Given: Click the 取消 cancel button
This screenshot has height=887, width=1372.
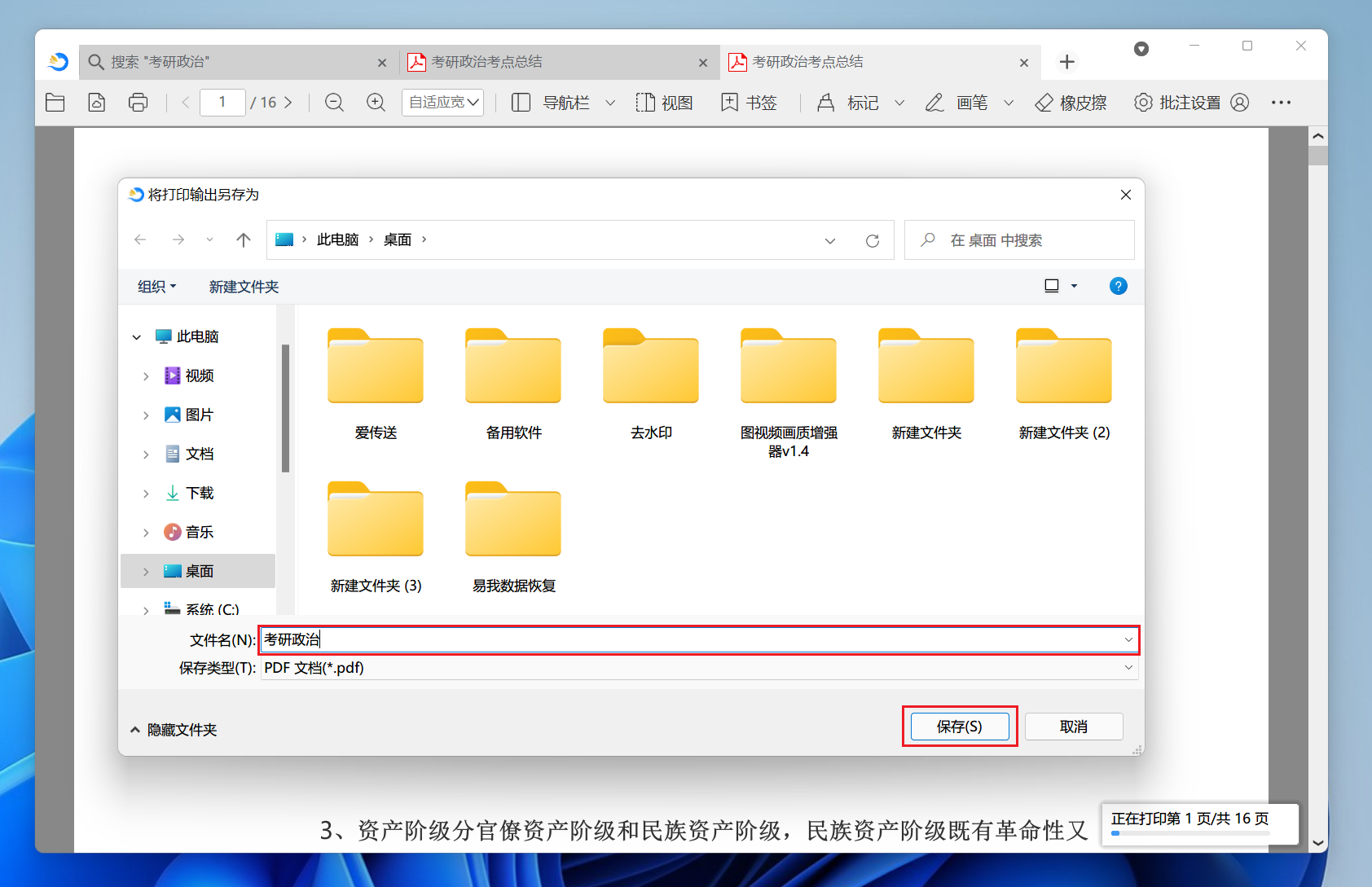Looking at the screenshot, I should click(1074, 727).
